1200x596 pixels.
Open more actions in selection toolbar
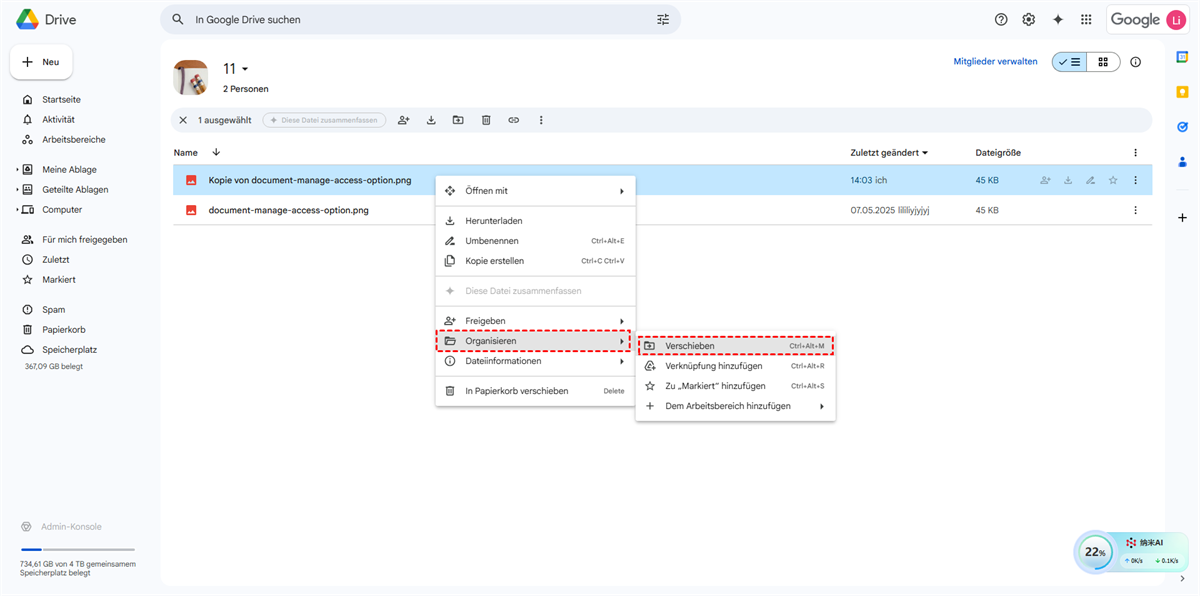coord(541,120)
